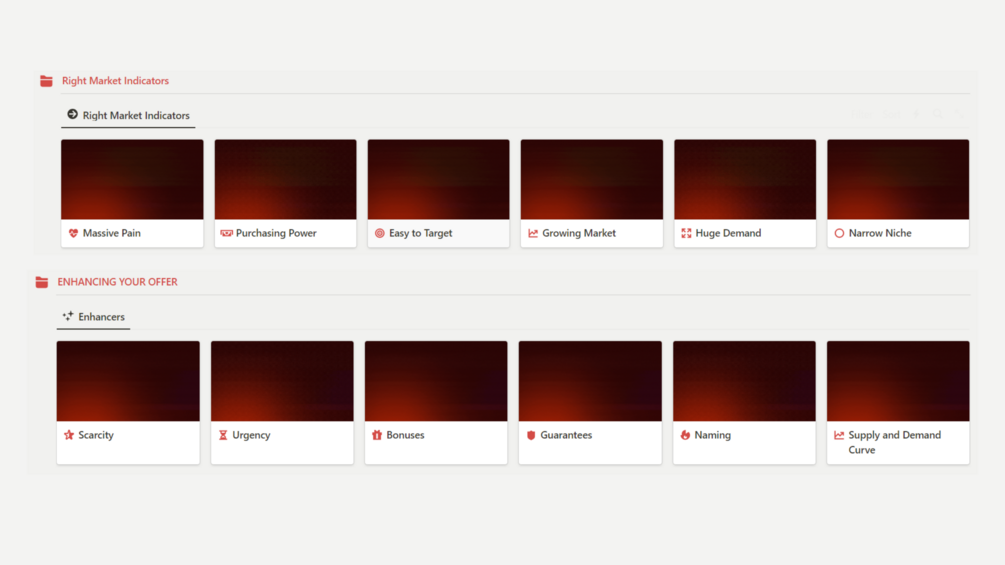
Task: Open the Huge Demand card title
Action: click(728, 233)
